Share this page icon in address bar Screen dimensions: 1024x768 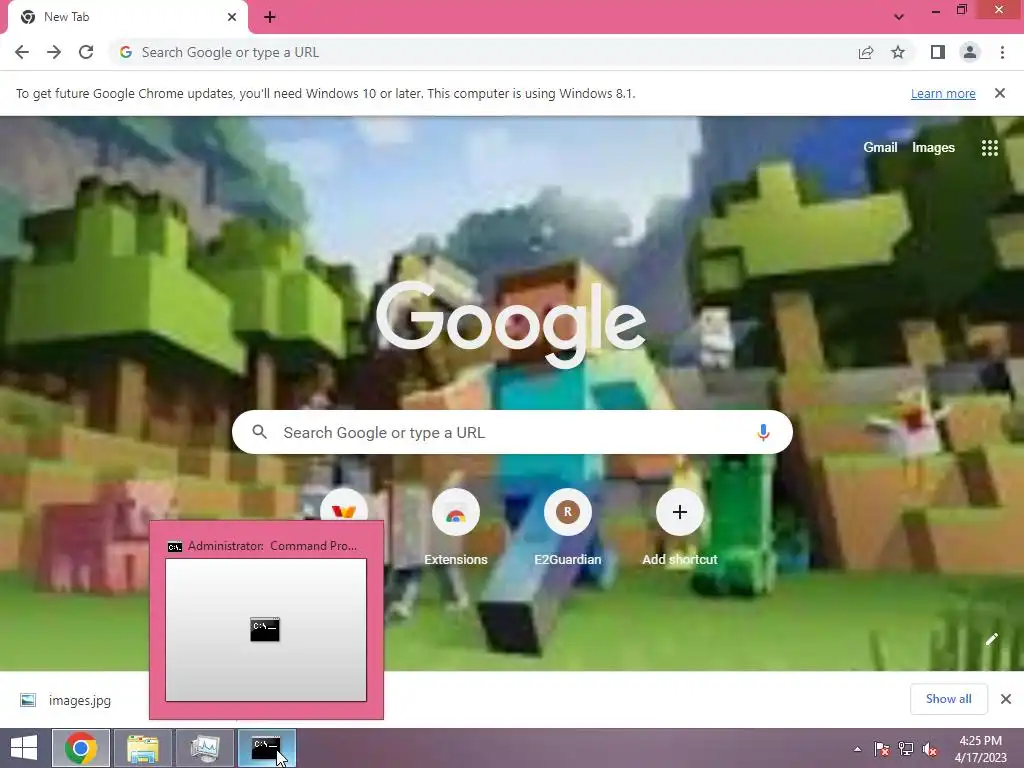click(866, 52)
